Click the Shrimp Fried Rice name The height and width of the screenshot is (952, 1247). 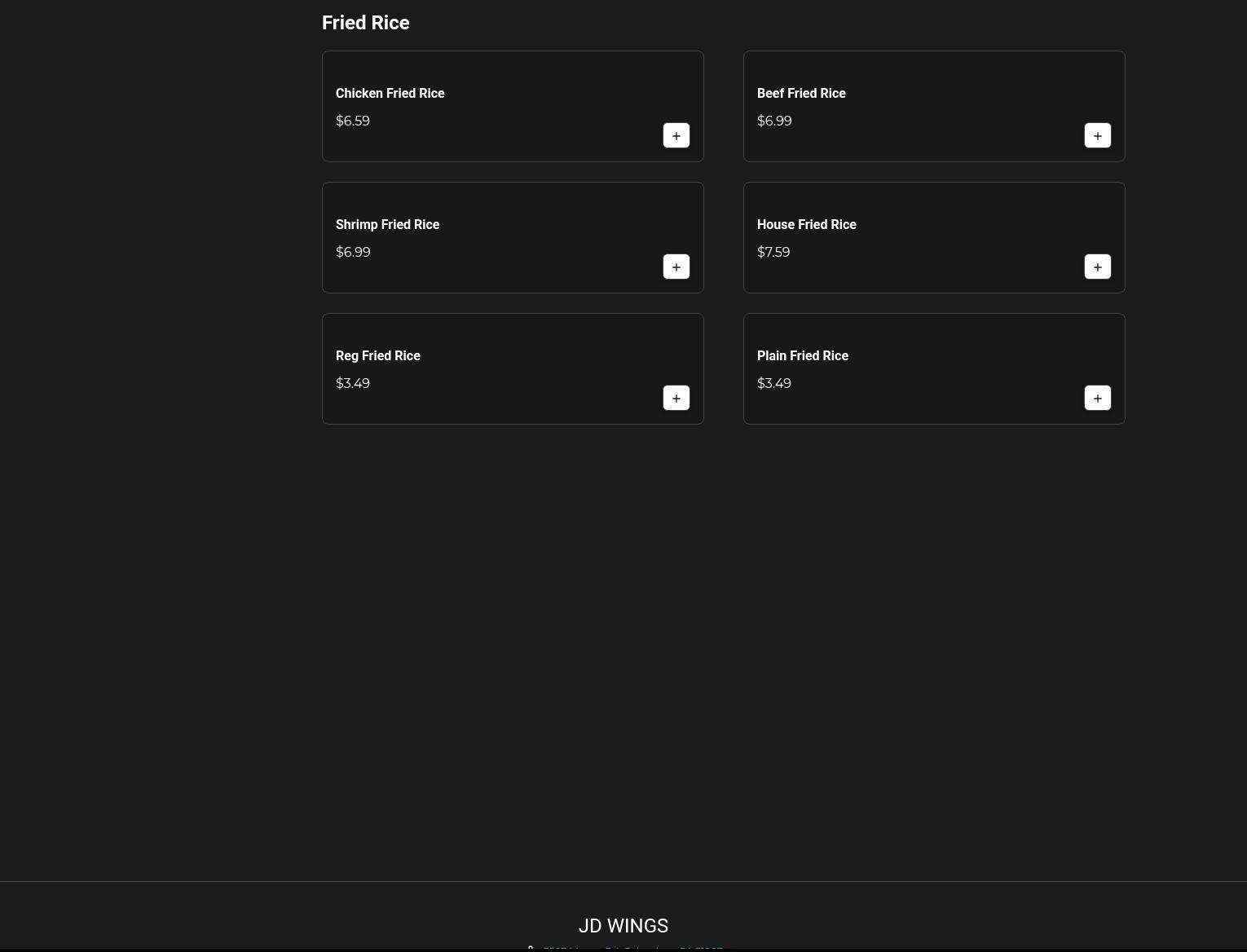[387, 224]
